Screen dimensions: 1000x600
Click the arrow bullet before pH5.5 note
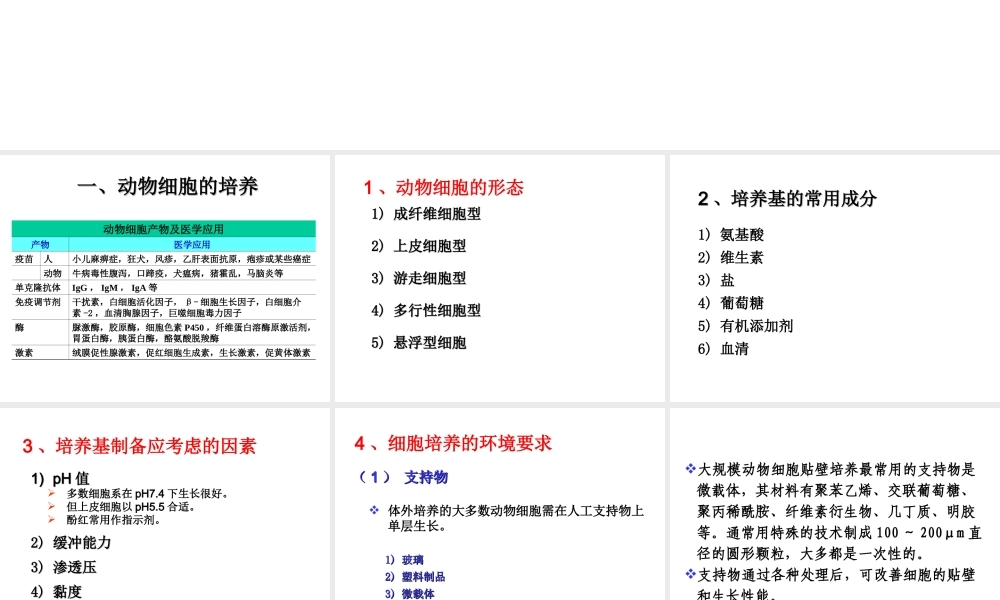pos(50,506)
